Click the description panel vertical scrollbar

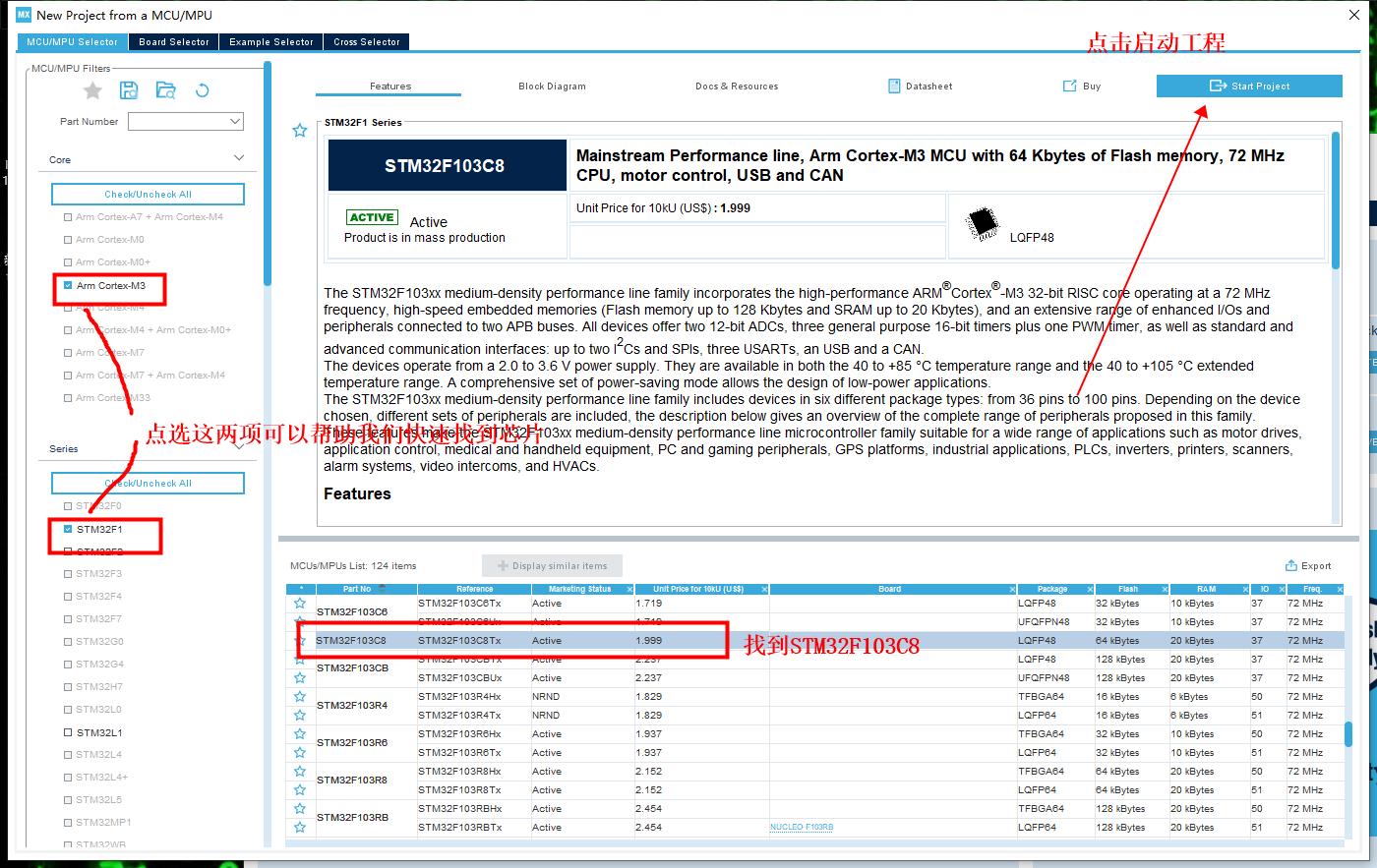coord(1336,200)
